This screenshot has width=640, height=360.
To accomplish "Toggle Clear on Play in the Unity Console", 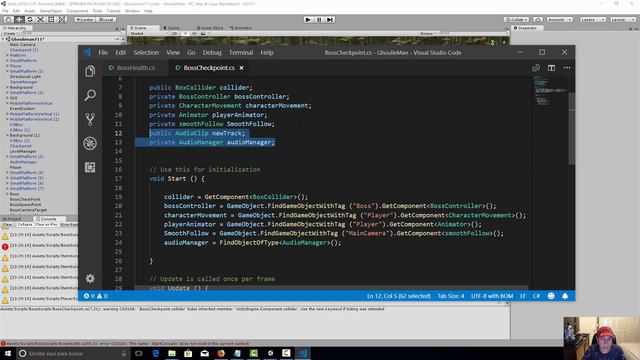I will (x=46, y=224).
